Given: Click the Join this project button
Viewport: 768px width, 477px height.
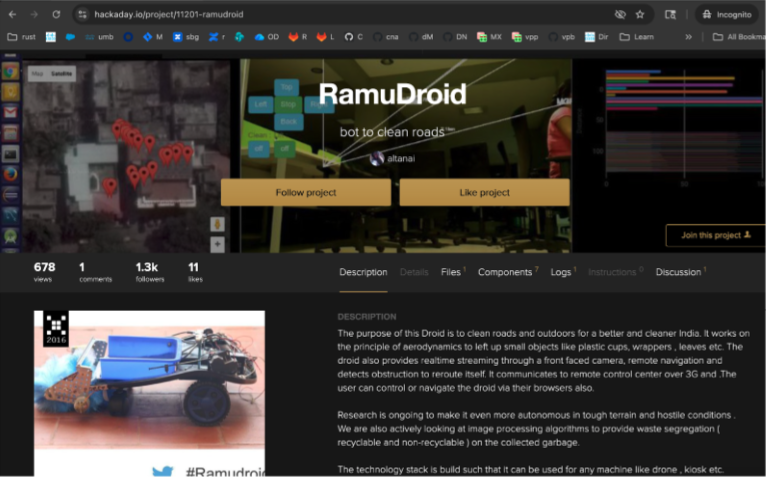Looking at the screenshot, I should tap(716, 235).
